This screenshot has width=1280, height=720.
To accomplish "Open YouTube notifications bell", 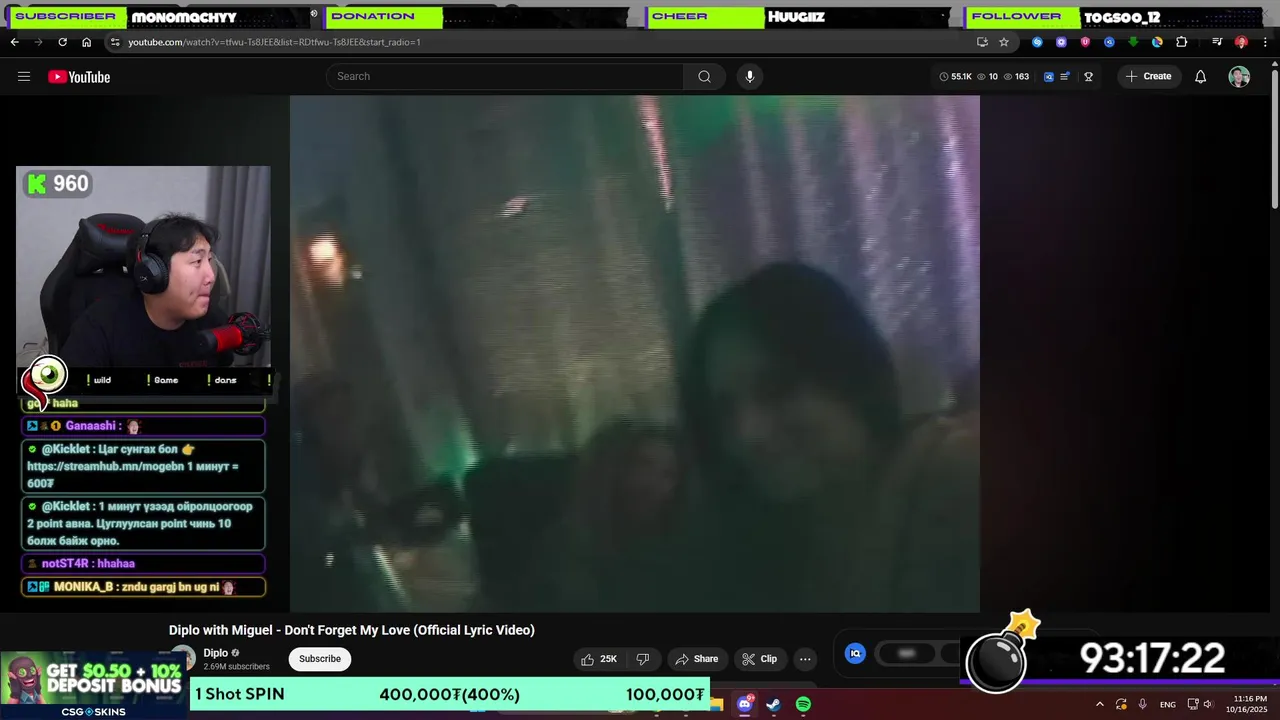I will [1200, 77].
